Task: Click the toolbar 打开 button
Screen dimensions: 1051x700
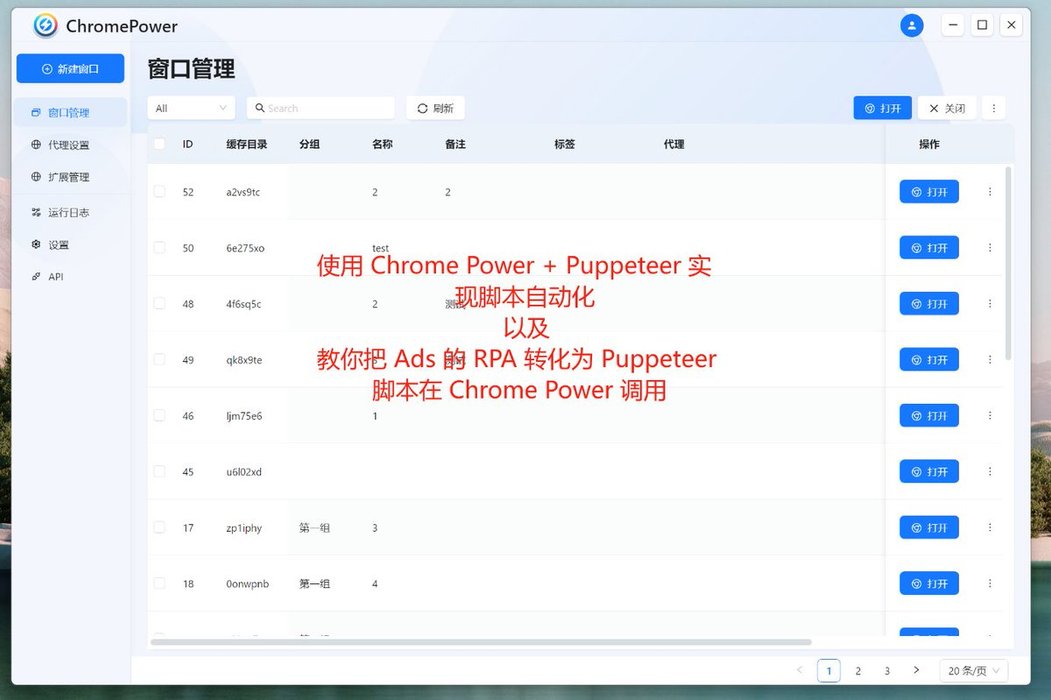Action: pos(882,108)
